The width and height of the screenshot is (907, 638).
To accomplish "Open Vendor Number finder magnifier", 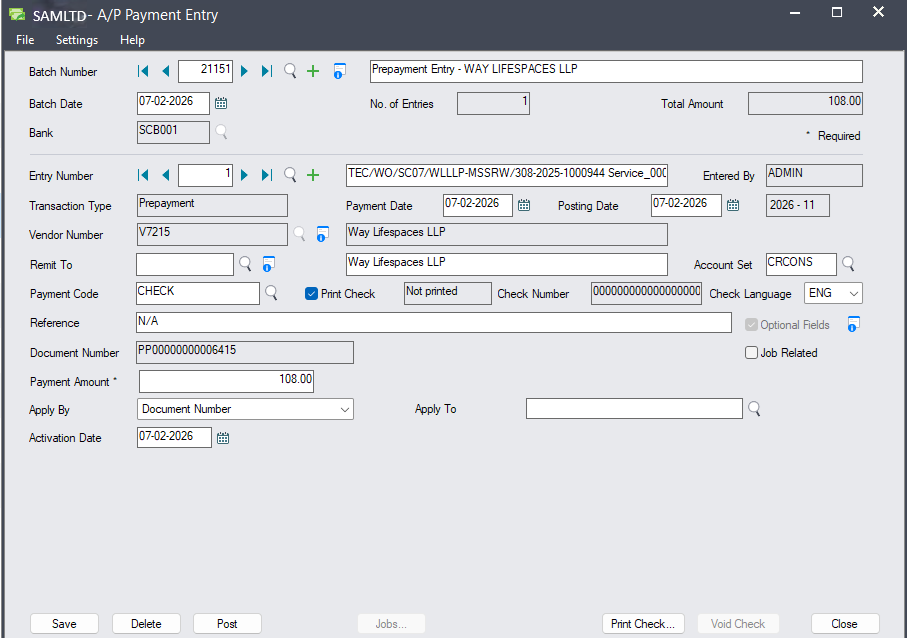I will pyautogui.click(x=299, y=234).
